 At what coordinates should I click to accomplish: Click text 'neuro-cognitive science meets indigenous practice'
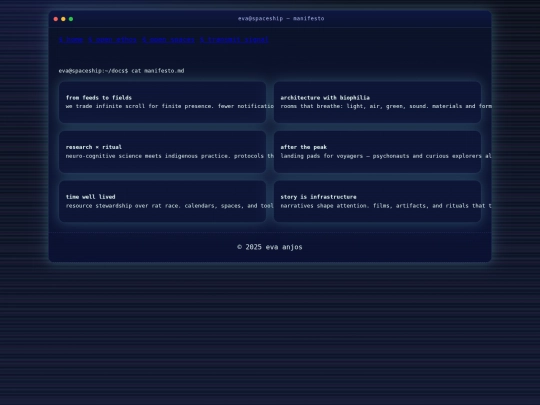148,156
